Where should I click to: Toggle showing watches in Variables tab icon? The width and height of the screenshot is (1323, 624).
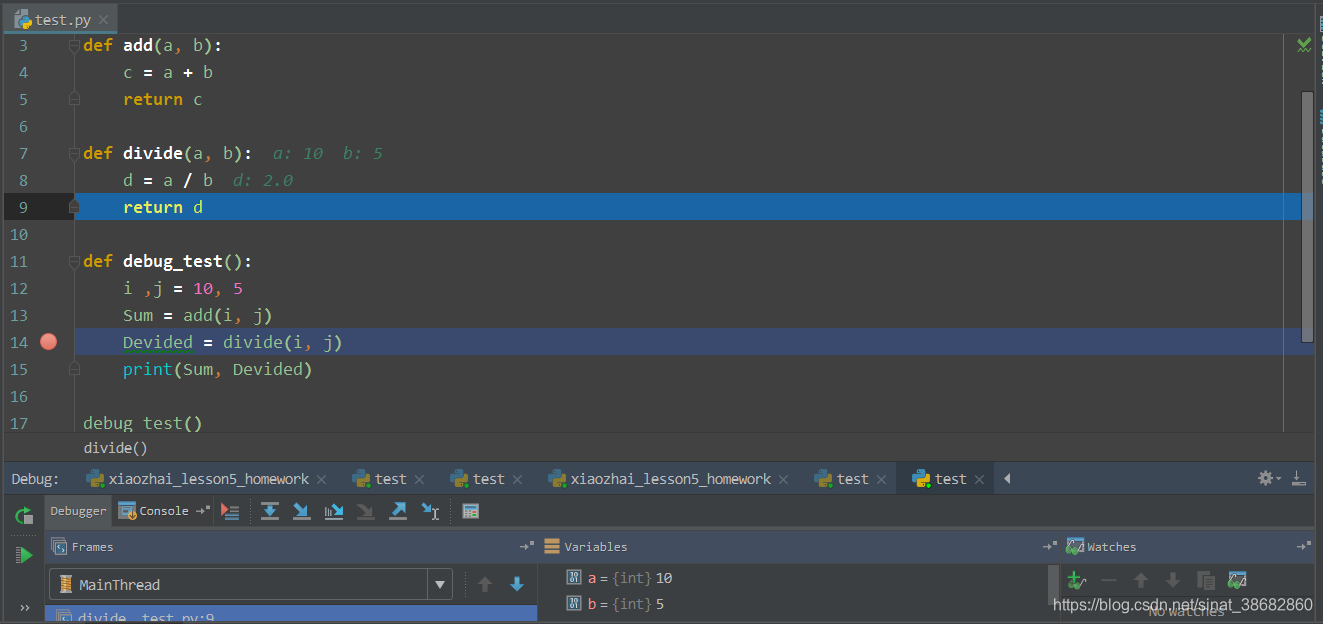1238,580
